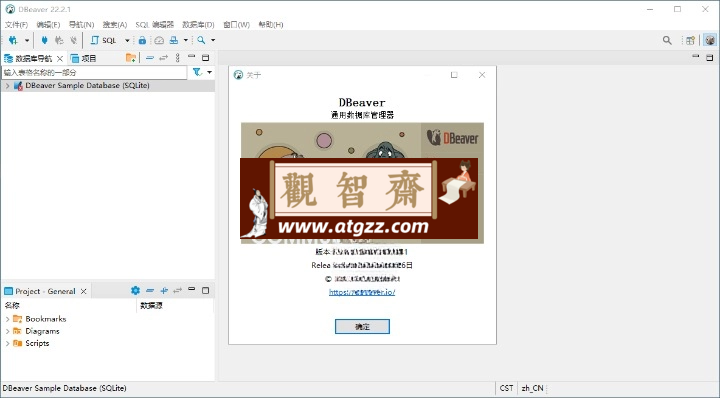Viewport: 720px width, 398px height.
Task: Open the 文件(F) menu
Action: [x=16, y=24]
